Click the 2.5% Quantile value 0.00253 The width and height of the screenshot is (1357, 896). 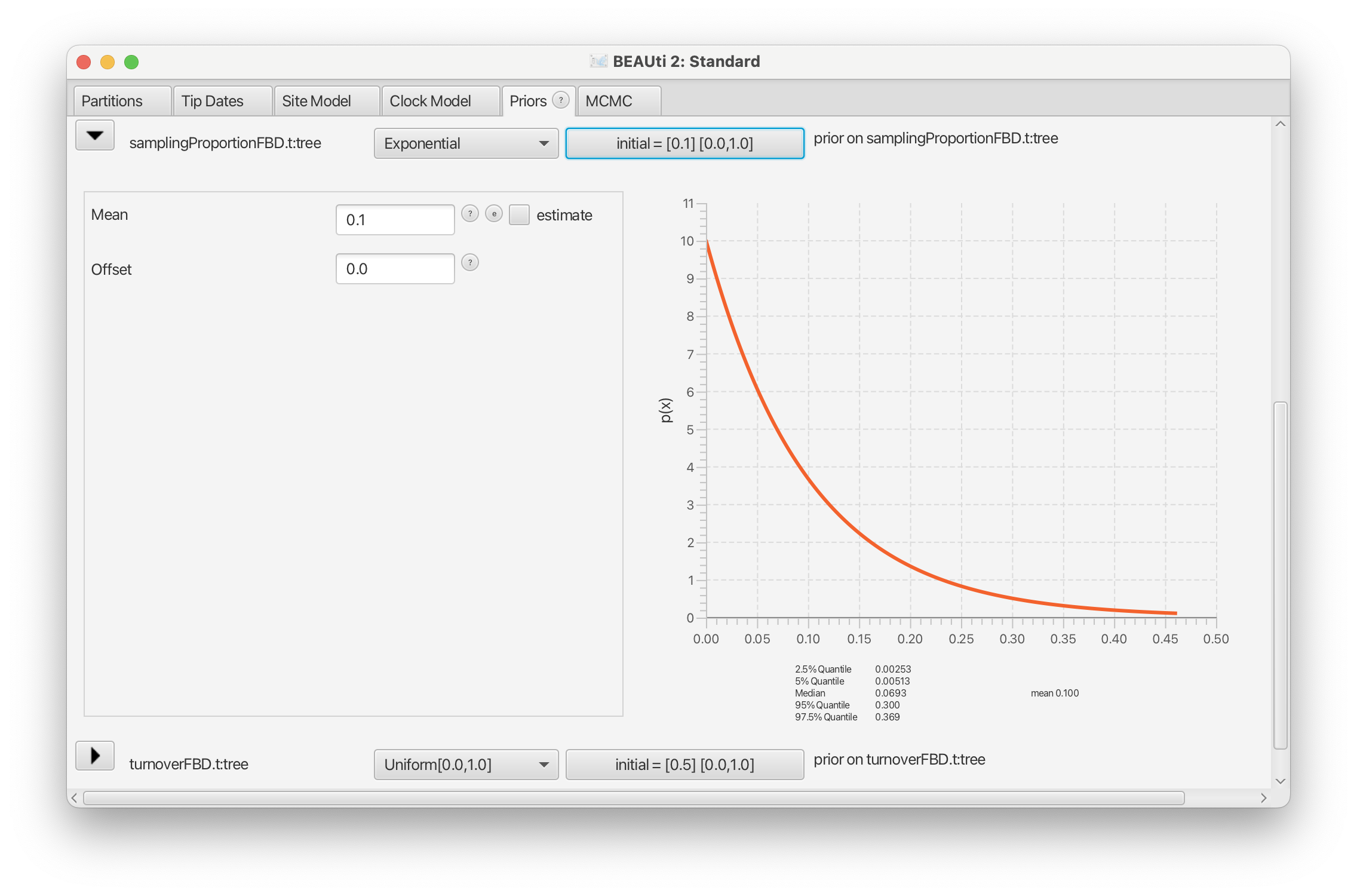(893, 669)
